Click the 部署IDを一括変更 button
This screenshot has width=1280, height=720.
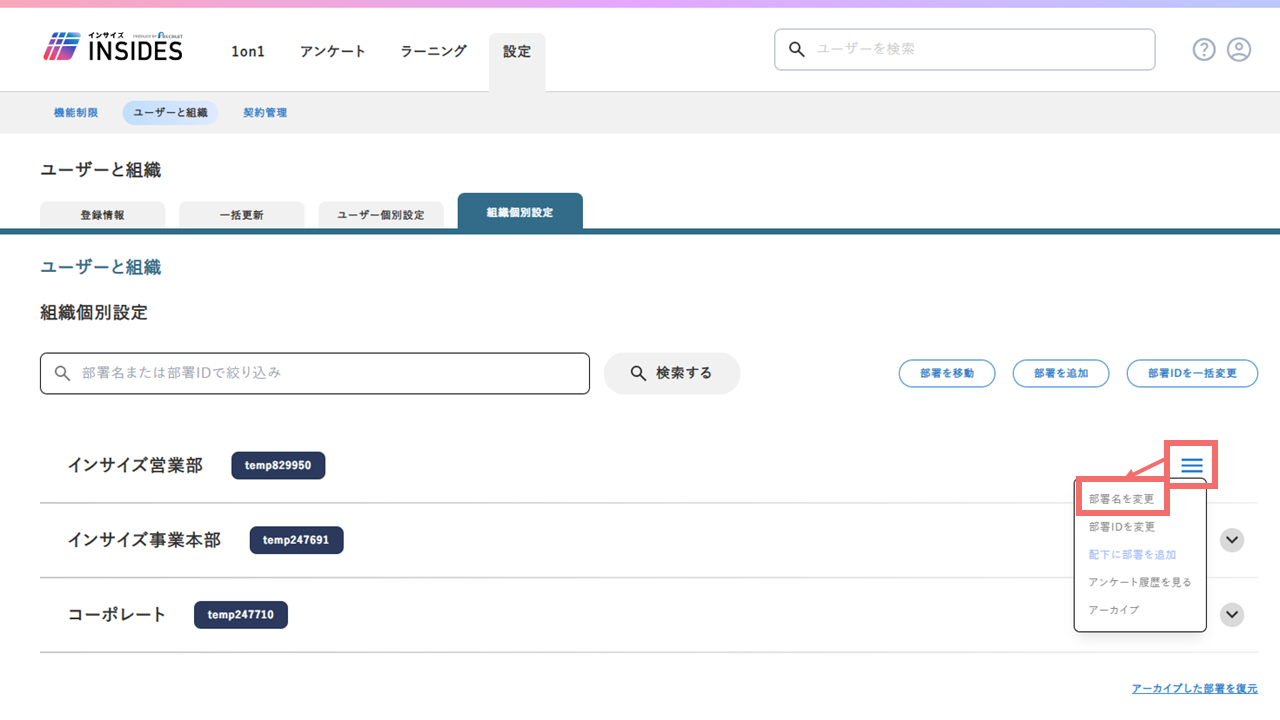[1192, 373]
